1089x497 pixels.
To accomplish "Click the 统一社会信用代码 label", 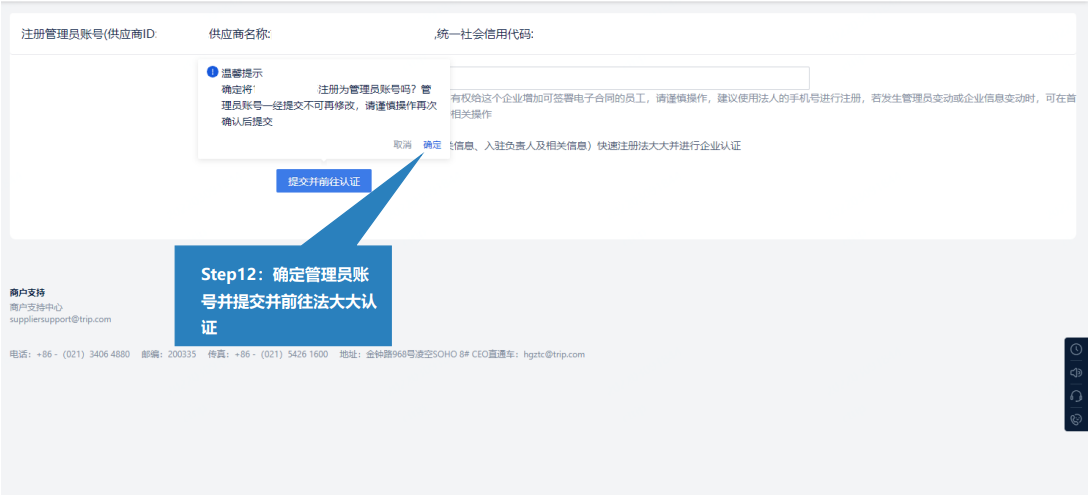I will click(485, 34).
